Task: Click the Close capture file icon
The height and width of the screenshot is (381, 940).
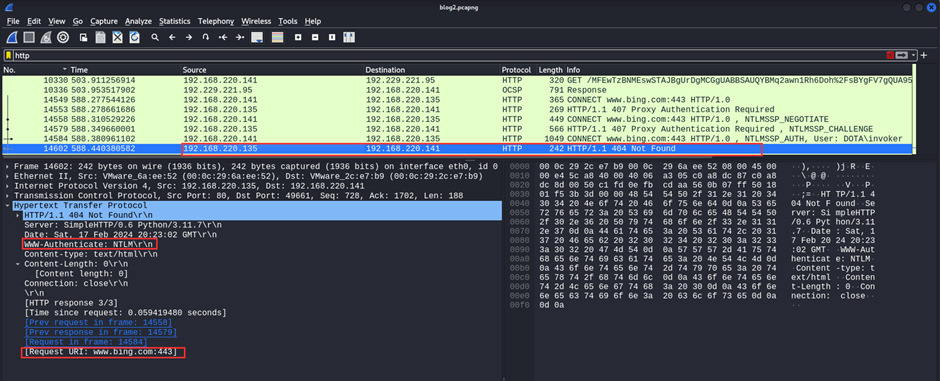Action: (118, 37)
